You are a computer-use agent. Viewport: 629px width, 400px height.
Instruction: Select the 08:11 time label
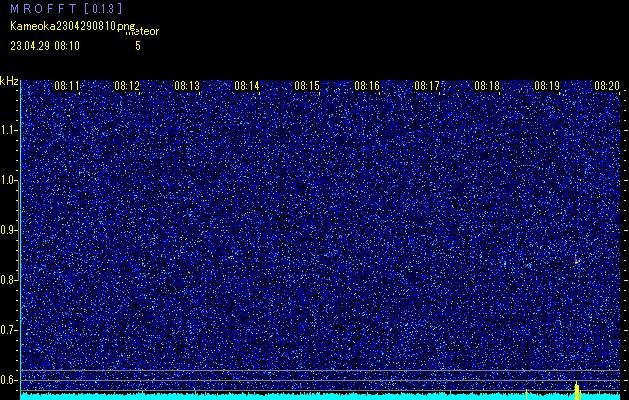67,86
